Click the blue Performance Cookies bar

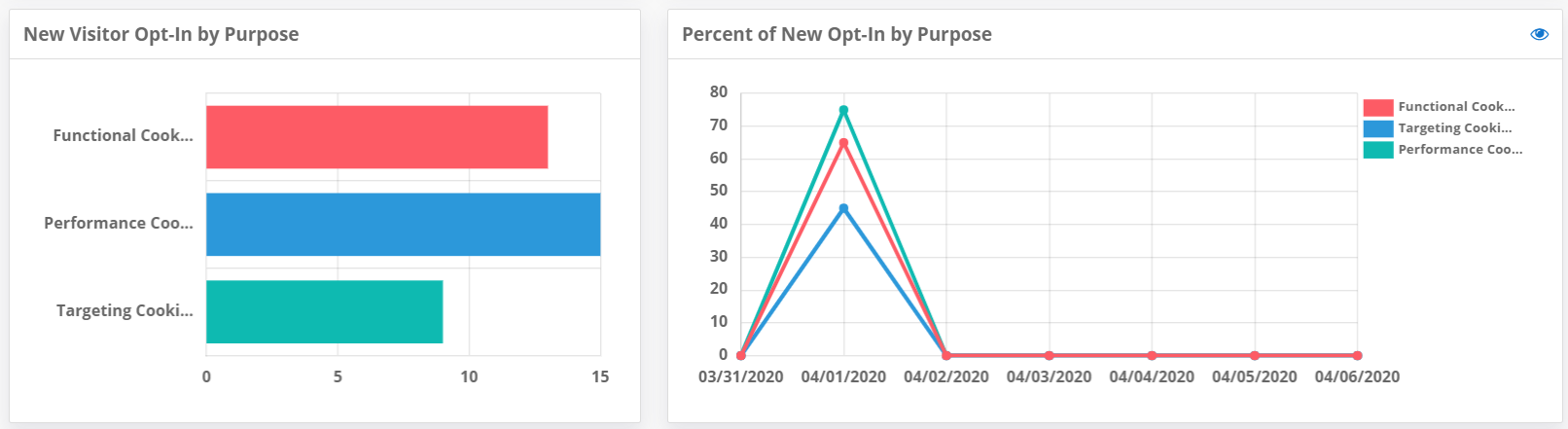pos(403,225)
